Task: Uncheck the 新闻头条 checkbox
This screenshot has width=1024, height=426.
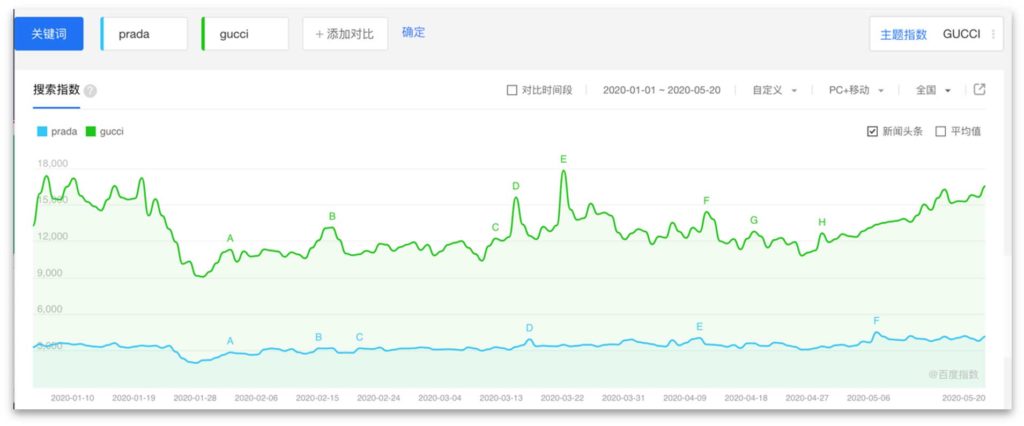Action: (x=872, y=131)
